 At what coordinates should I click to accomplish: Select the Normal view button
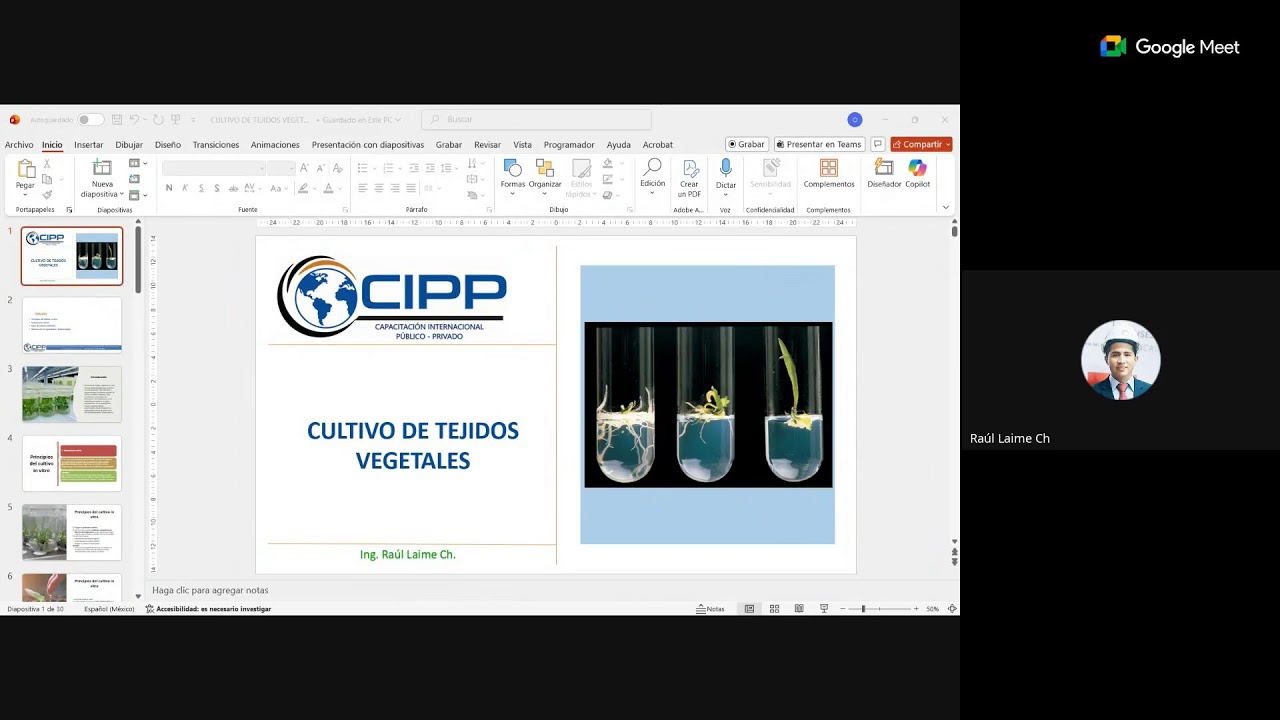tap(749, 608)
